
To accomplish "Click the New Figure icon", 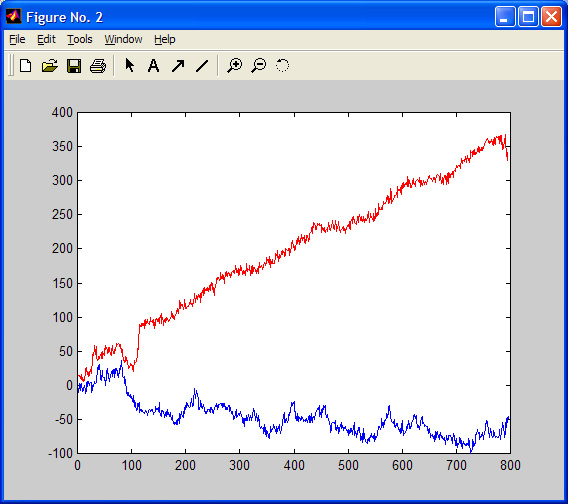I will (25, 66).
